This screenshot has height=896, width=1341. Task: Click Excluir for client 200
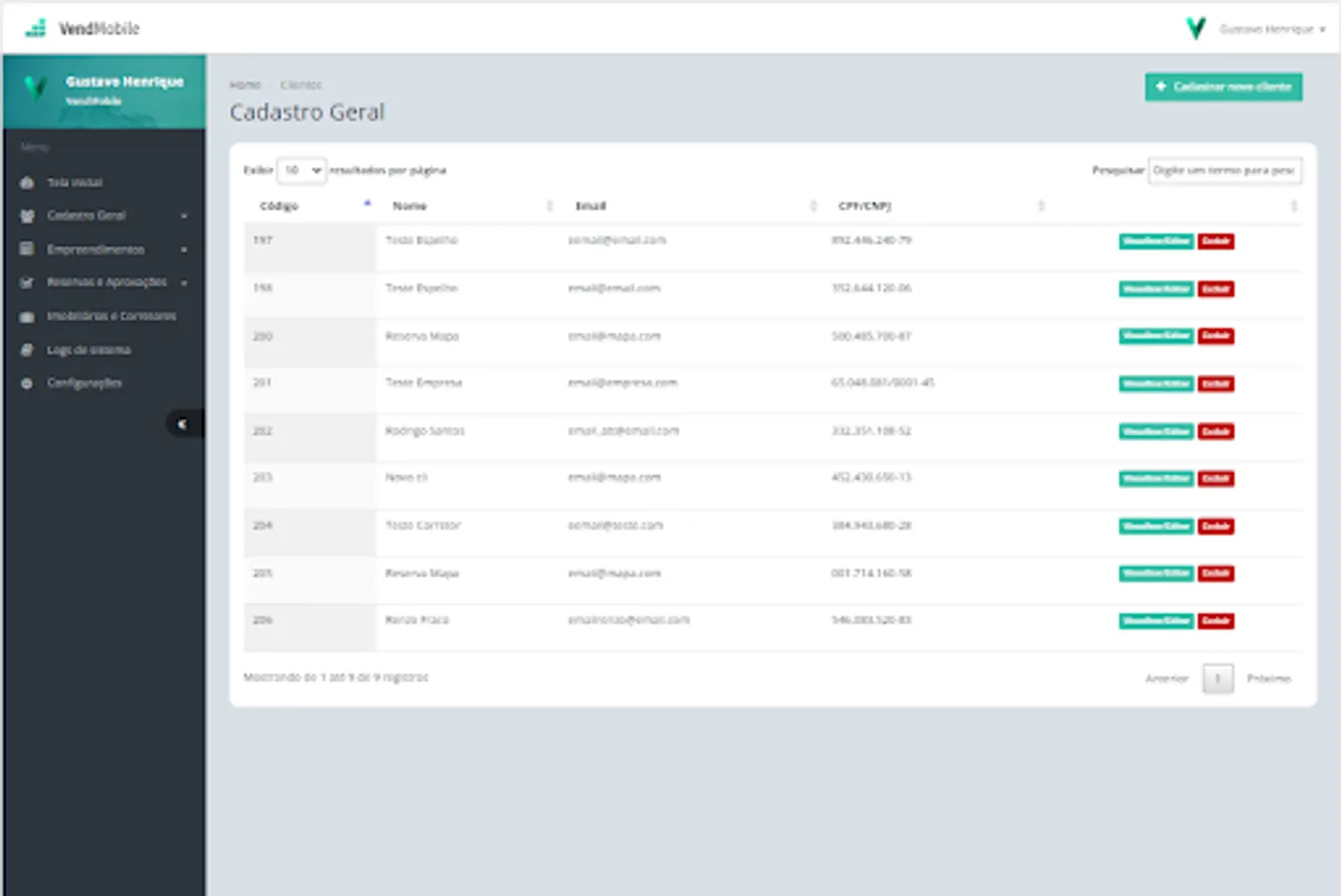pyautogui.click(x=1216, y=336)
